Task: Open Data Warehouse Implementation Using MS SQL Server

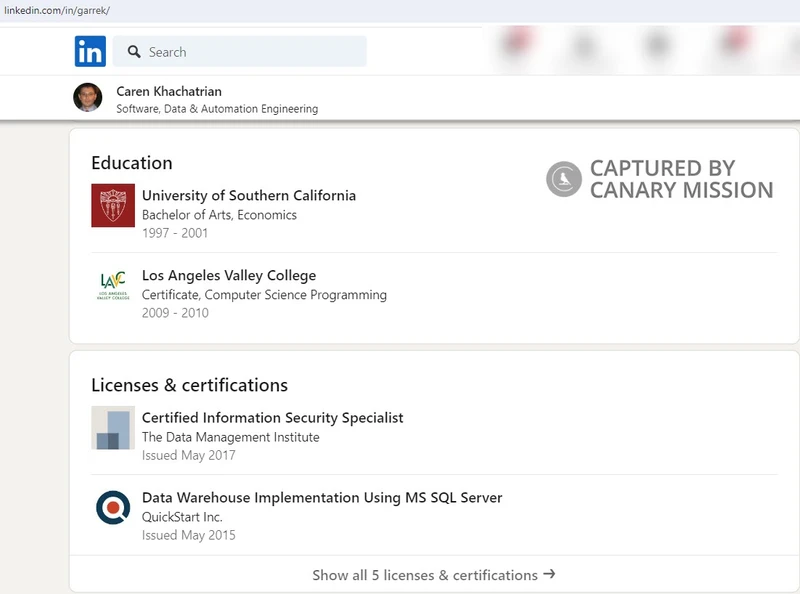Action: 322,498
